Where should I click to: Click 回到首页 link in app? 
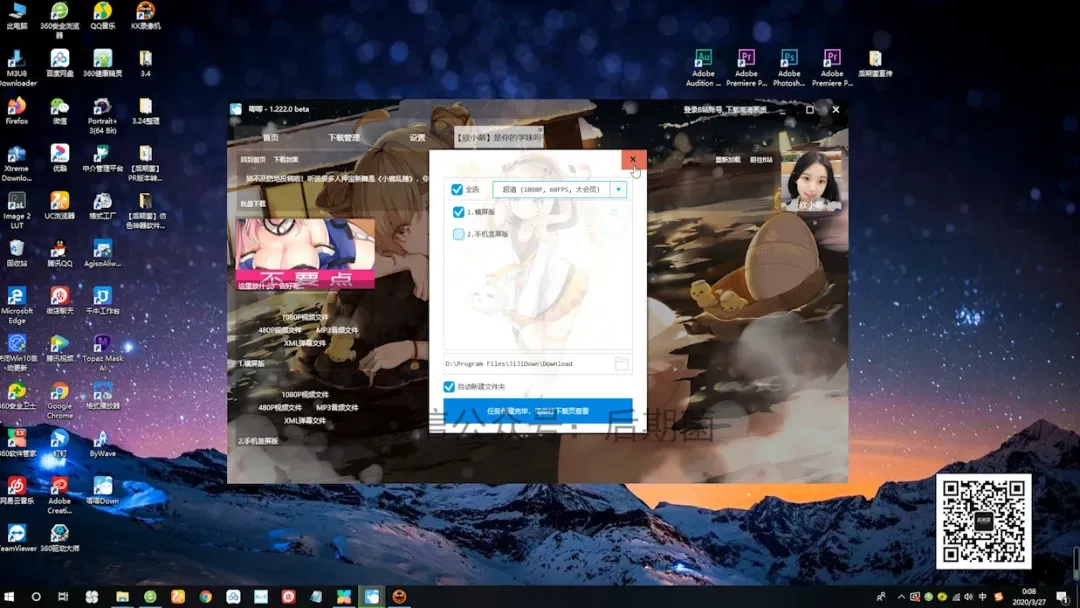click(253, 160)
